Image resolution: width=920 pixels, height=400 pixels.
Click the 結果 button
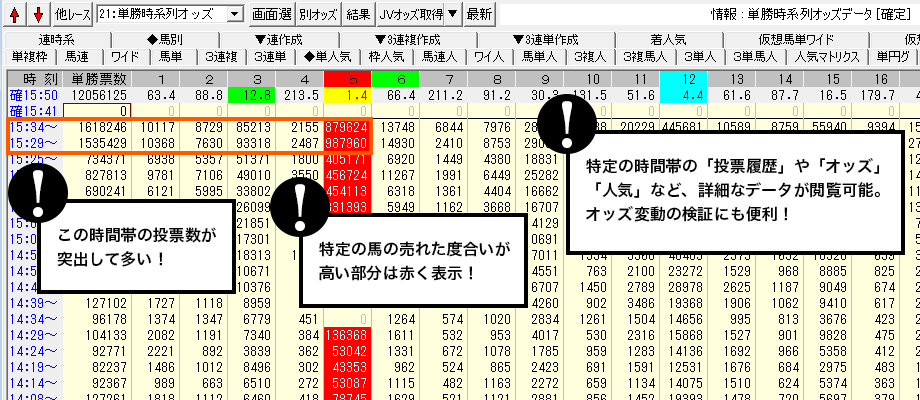point(358,14)
